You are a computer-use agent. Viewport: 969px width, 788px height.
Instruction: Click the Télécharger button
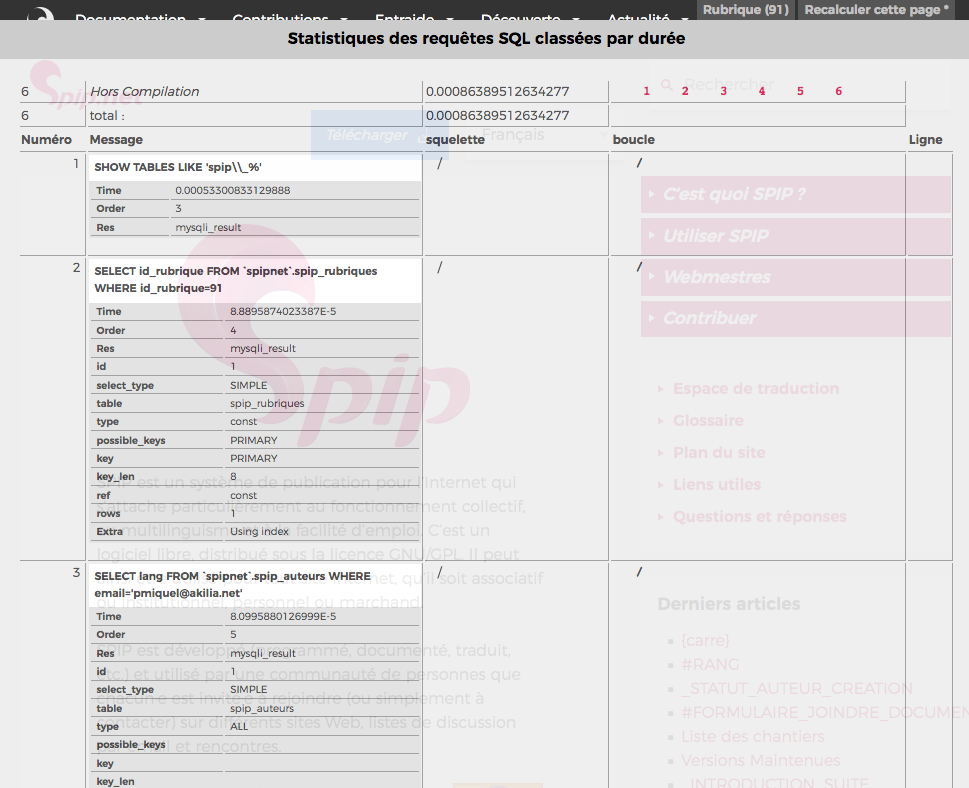click(367, 135)
